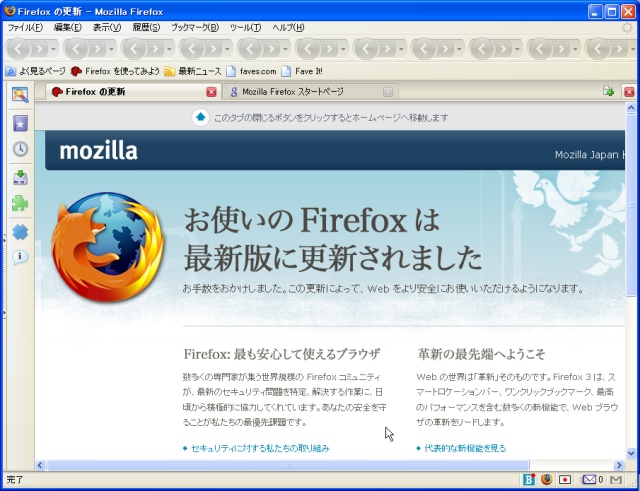Screen dimensions: 640x491
Task: Open the history clock sidebar icon
Action: coord(20,149)
